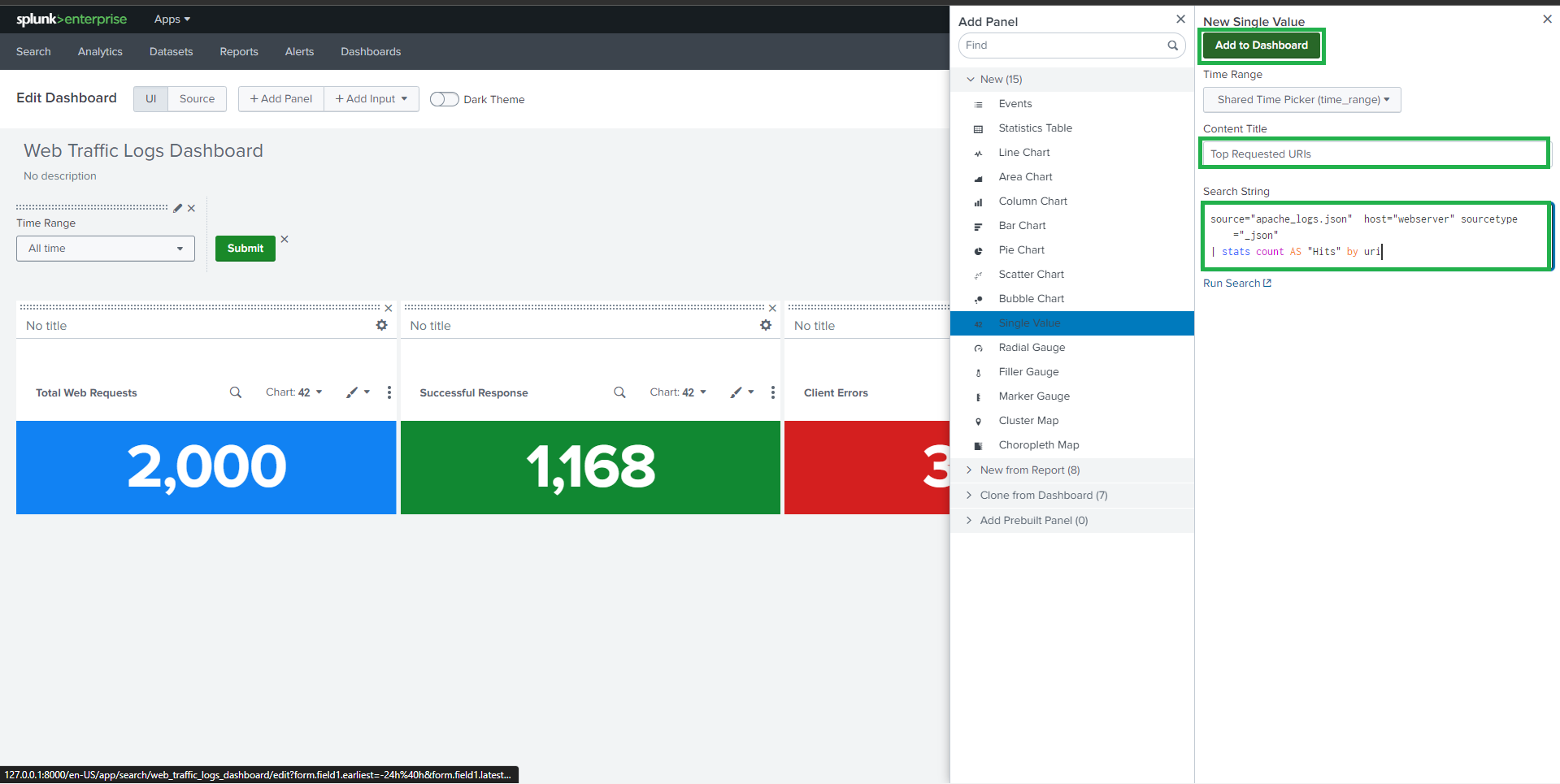
Task: Collapse the New (15) section
Action: point(1072,80)
